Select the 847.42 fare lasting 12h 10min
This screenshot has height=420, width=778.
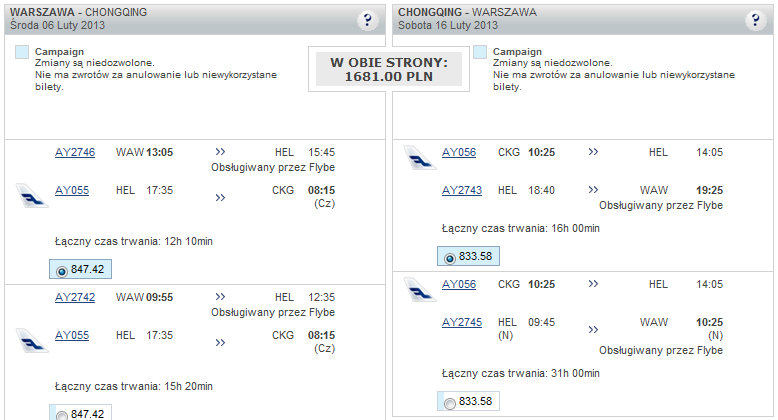(x=62, y=270)
